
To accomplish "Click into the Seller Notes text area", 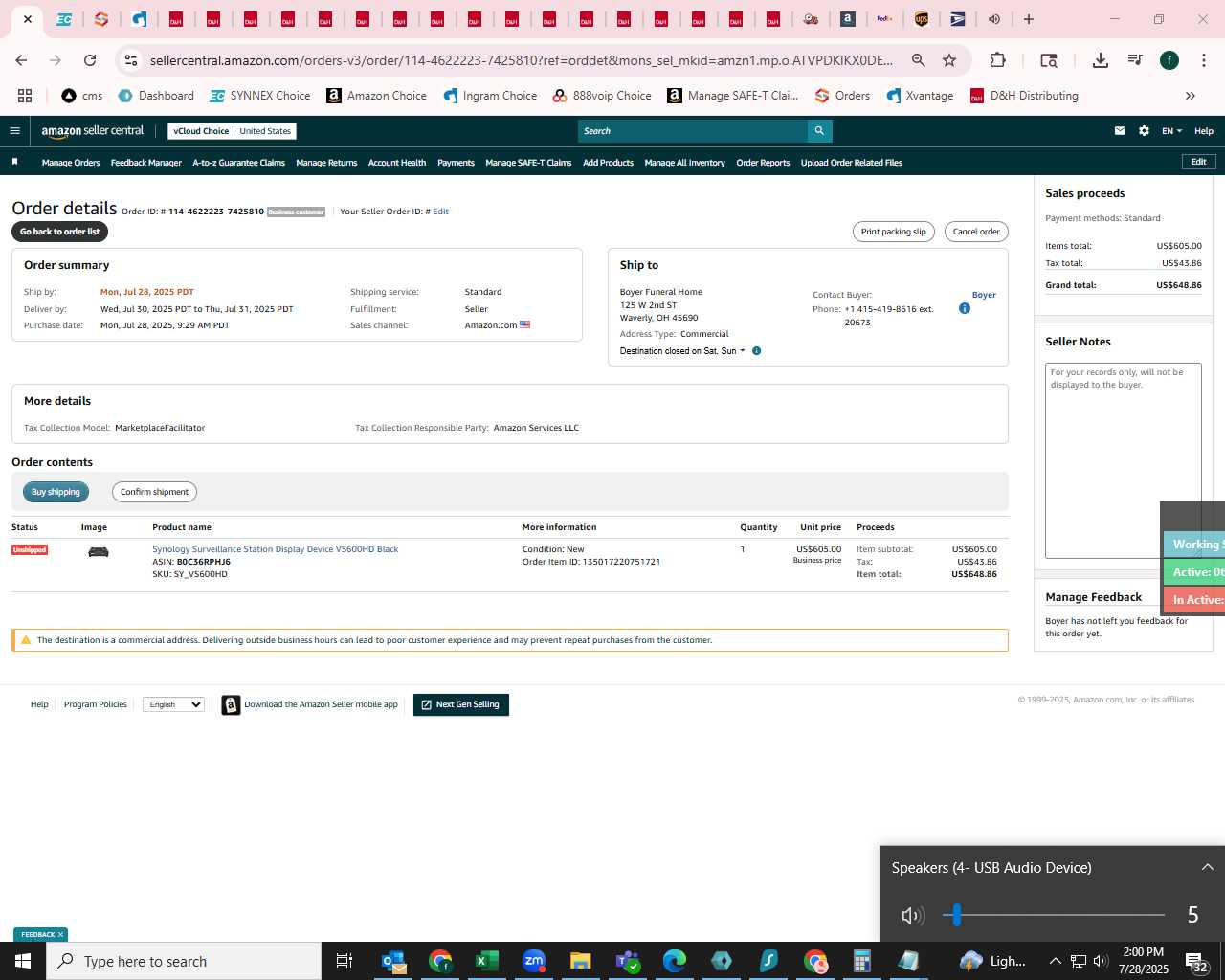I will coord(1123,460).
